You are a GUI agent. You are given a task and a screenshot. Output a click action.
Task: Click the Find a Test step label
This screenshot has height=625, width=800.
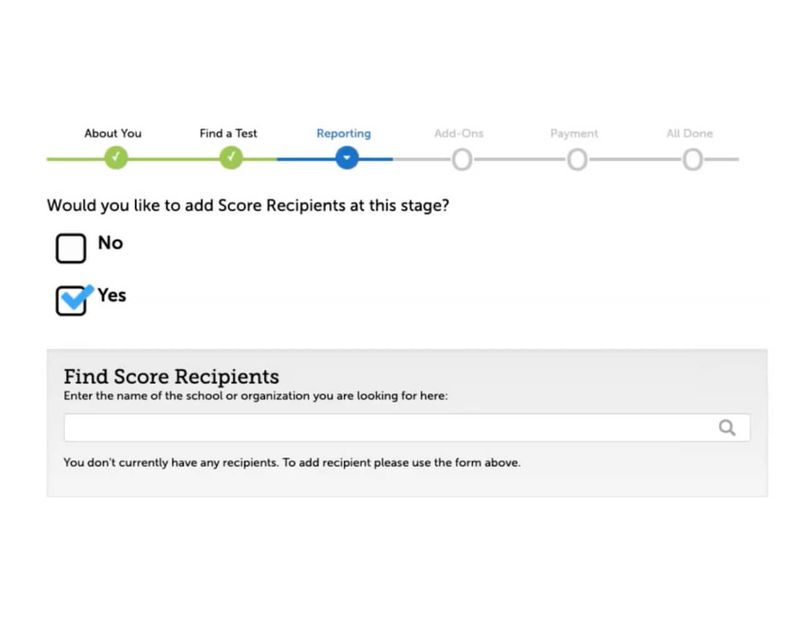pyautogui.click(x=229, y=132)
